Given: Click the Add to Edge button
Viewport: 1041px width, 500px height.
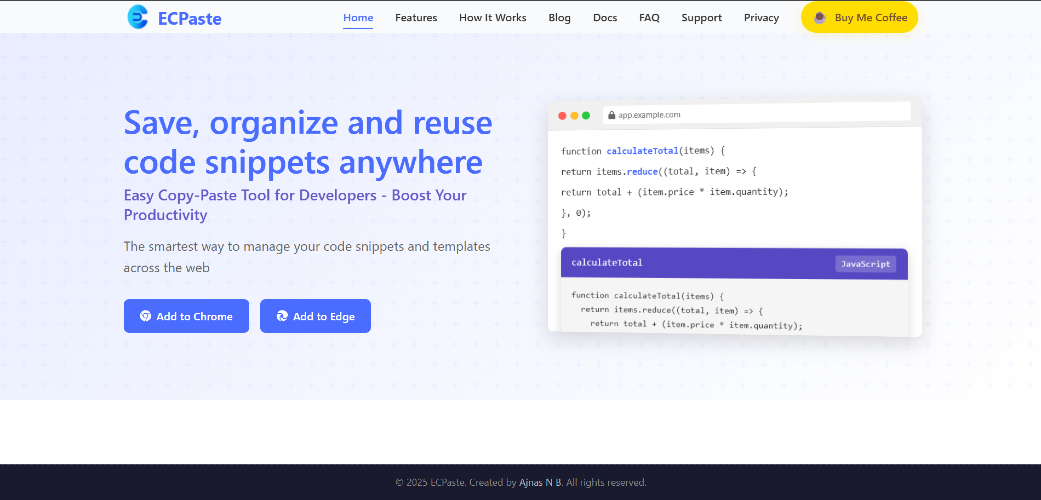Looking at the screenshot, I should (x=315, y=316).
